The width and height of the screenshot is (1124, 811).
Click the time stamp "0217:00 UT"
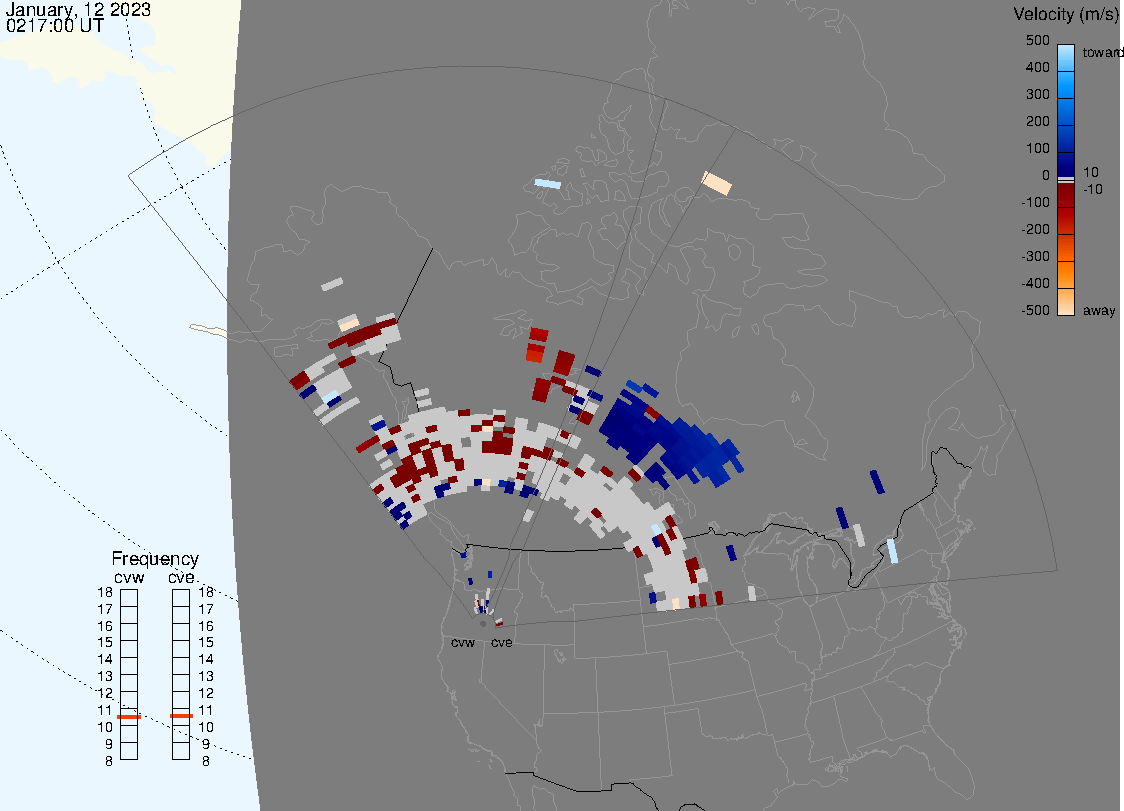(x=54, y=26)
